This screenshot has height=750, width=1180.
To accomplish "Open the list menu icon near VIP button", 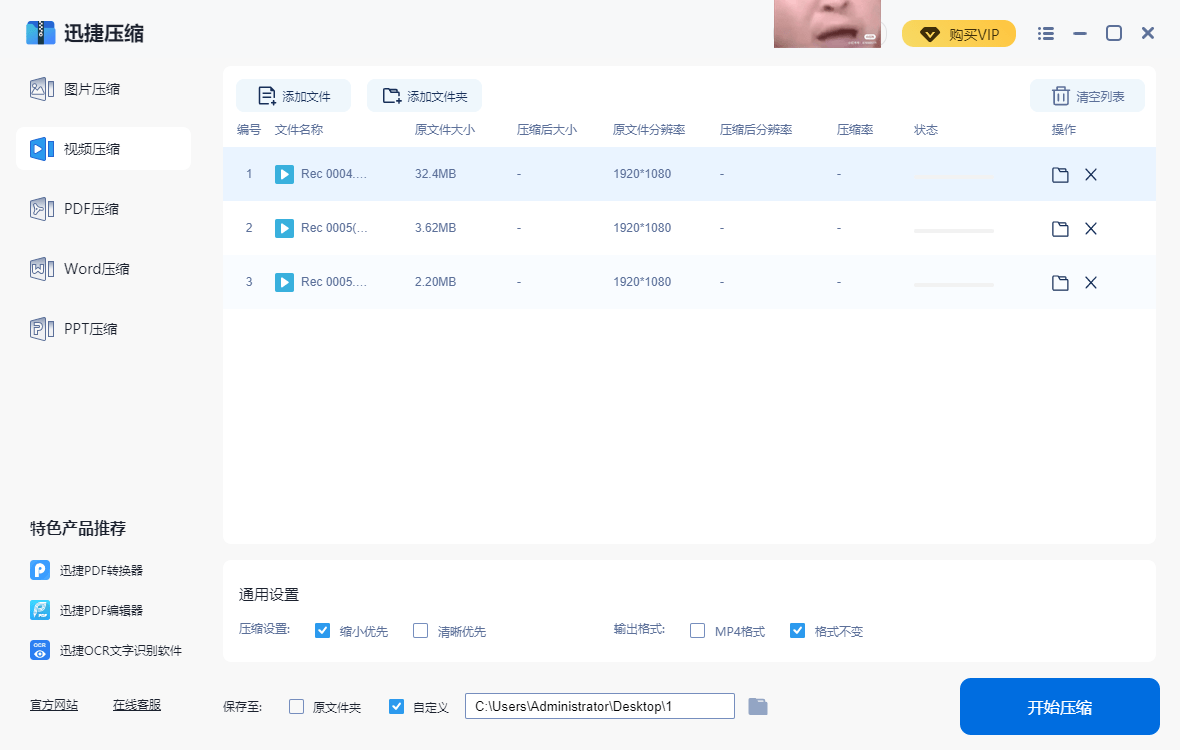I will pos(1045,33).
